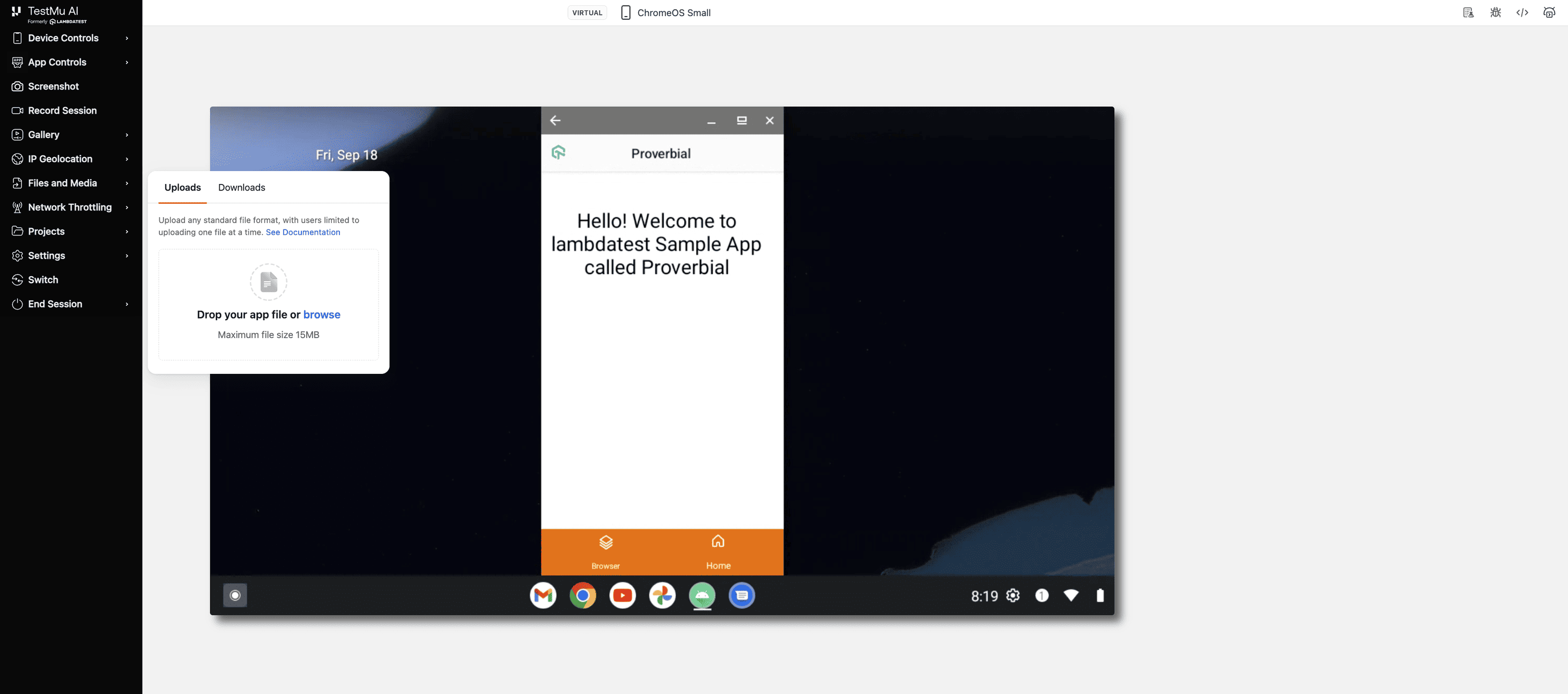This screenshot has width=1568, height=694.
Task: Click the TestMu AI logo
Action: [49, 14]
